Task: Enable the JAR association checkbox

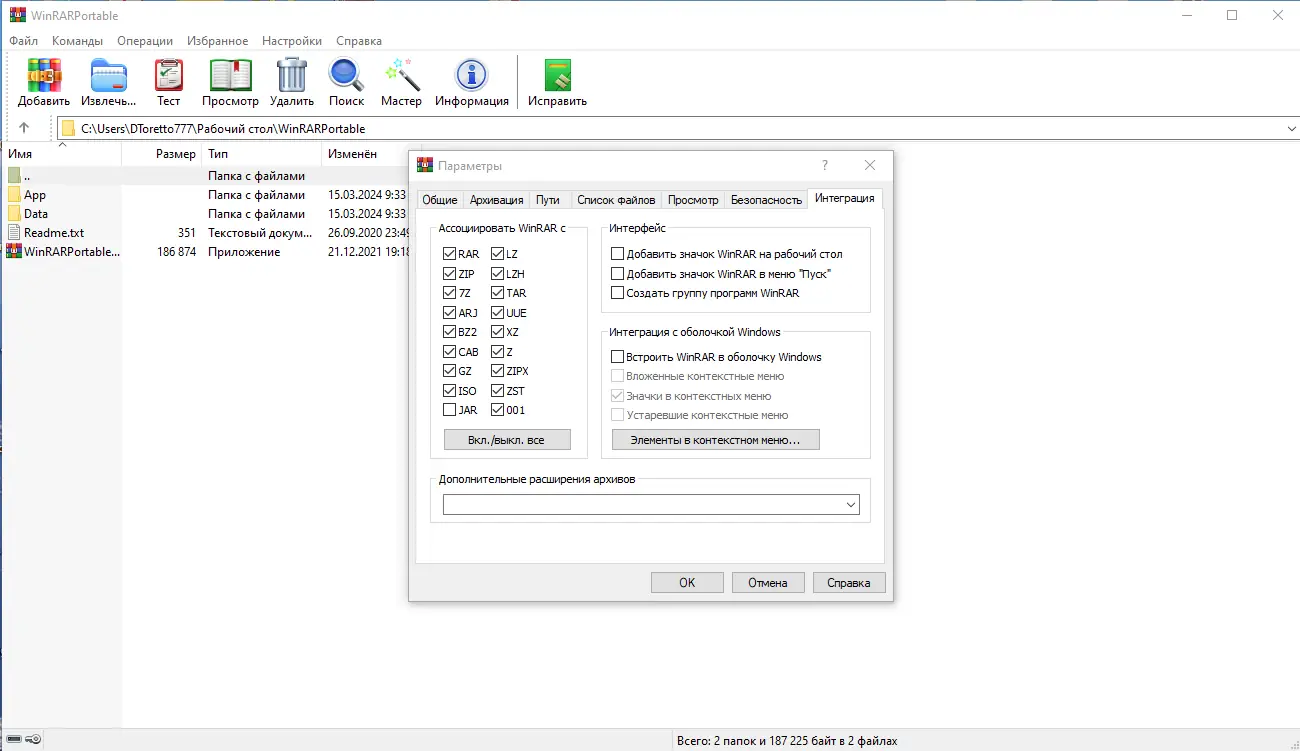Action: coord(450,410)
